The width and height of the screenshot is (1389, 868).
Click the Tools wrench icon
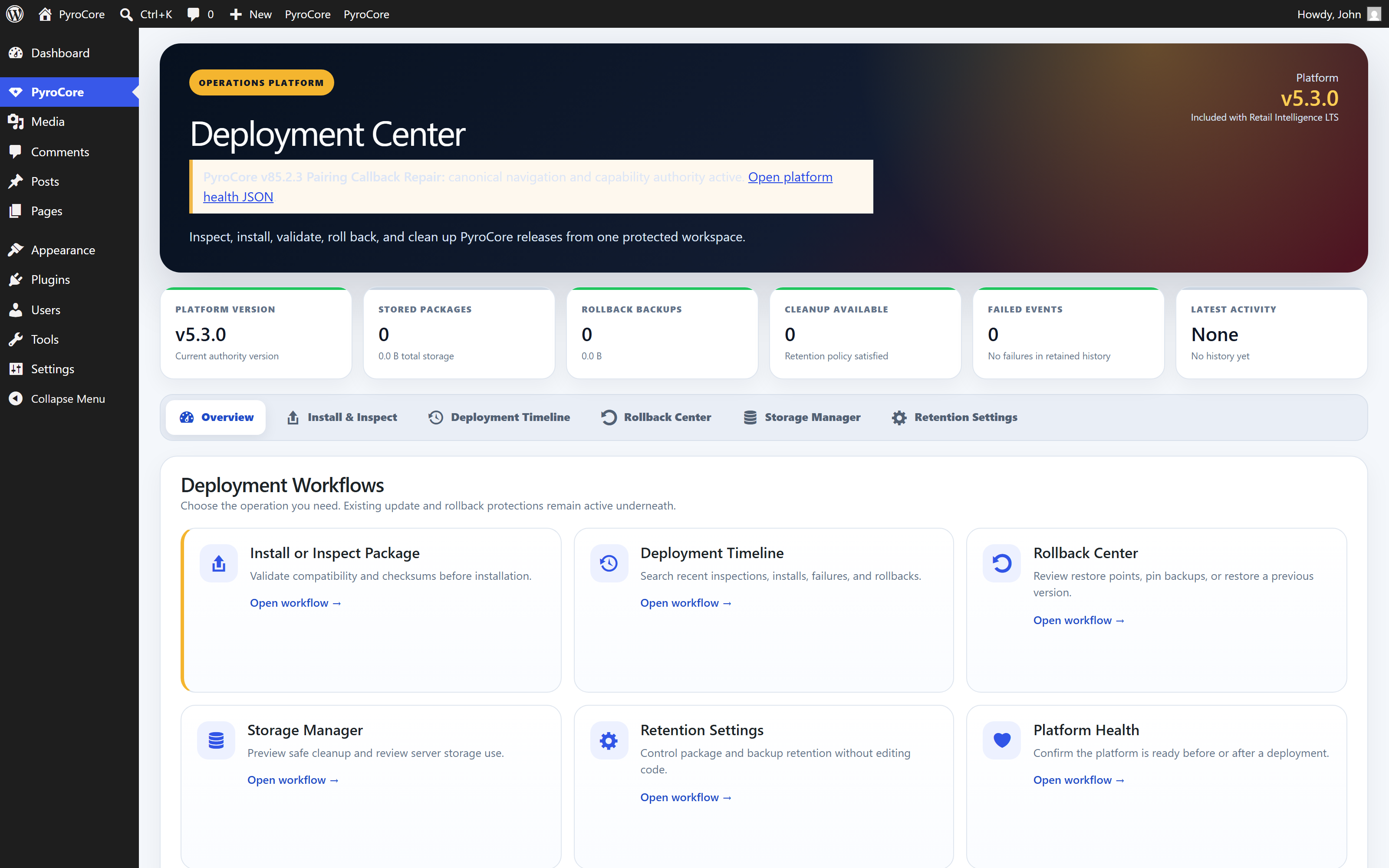[x=16, y=339]
